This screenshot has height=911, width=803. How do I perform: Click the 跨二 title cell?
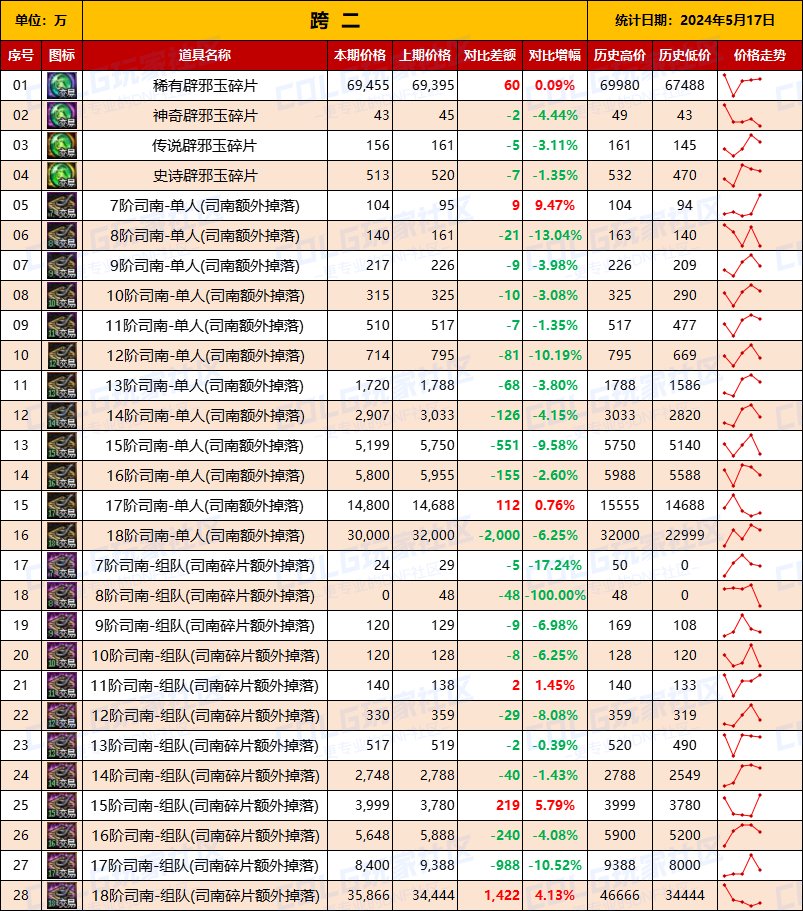(335, 20)
